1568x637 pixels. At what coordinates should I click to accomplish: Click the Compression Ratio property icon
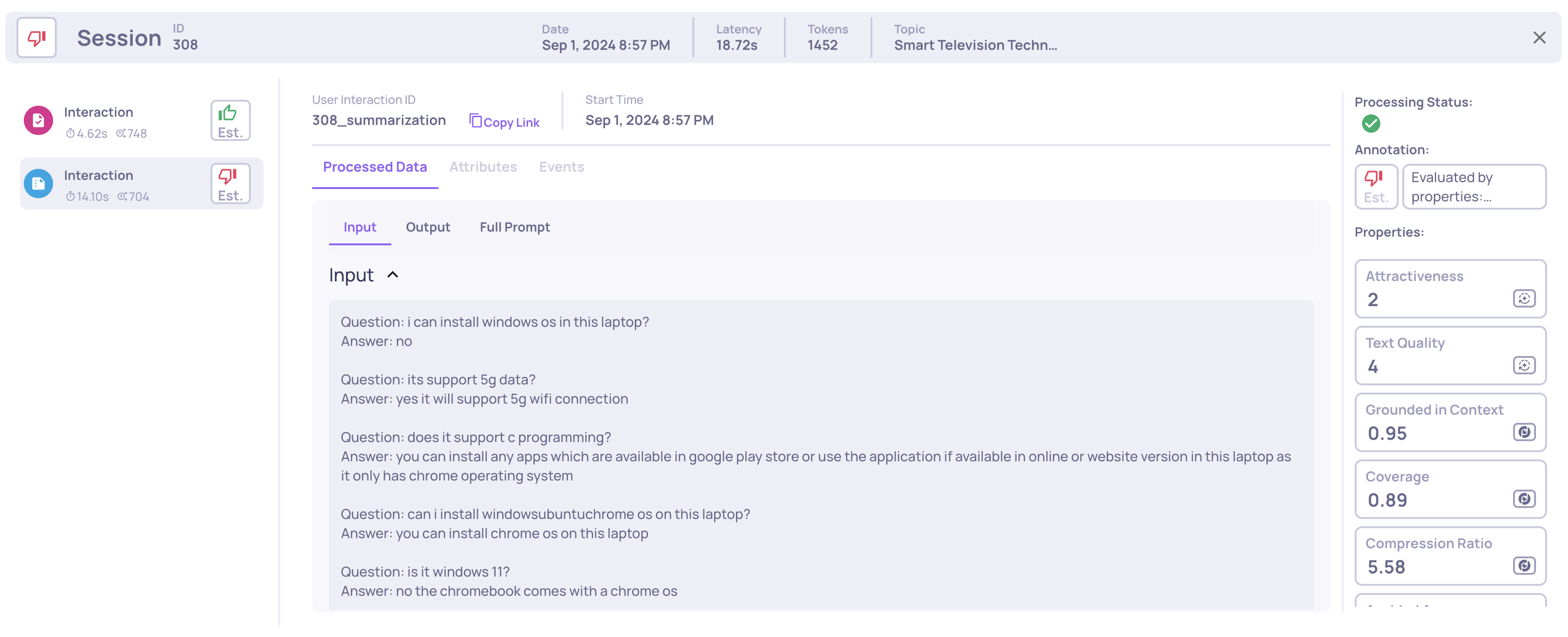click(x=1524, y=567)
